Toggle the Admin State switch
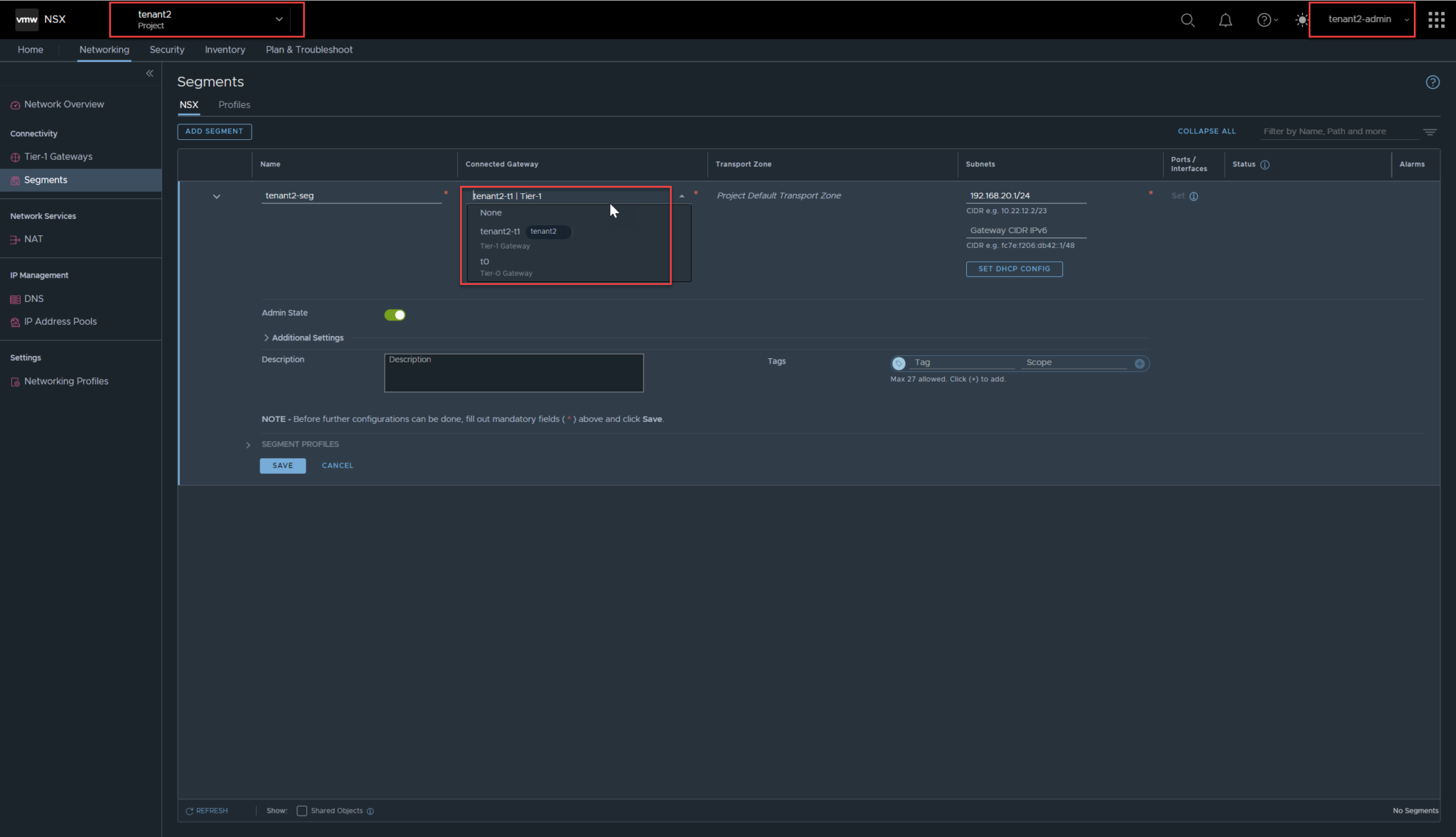 (395, 315)
